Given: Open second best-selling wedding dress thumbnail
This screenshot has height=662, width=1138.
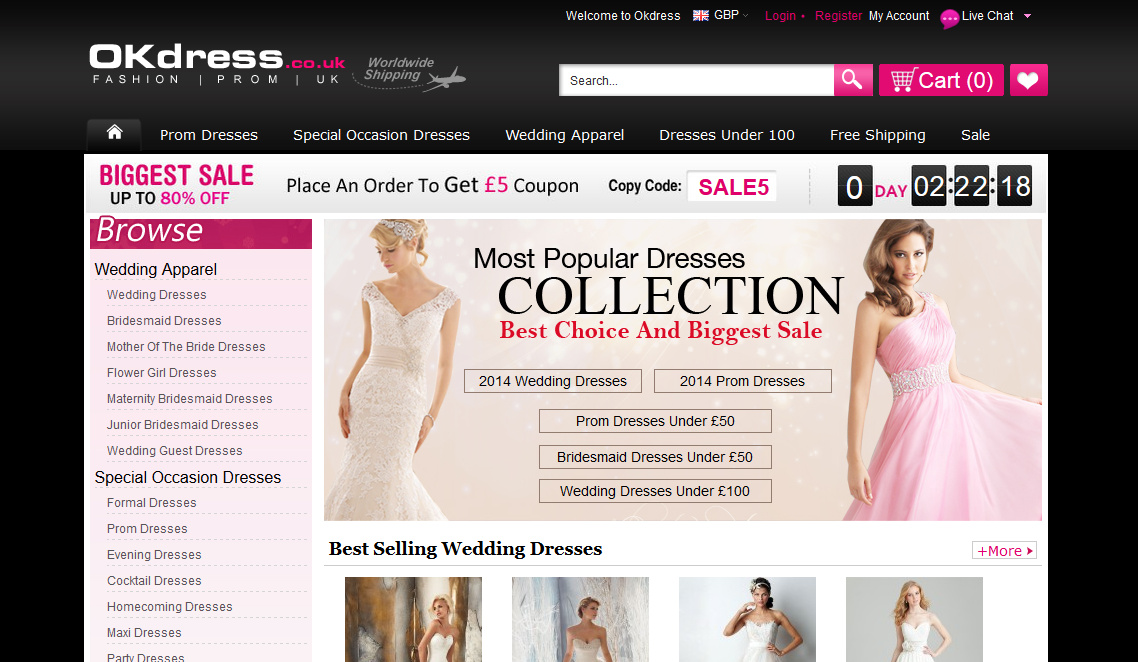Looking at the screenshot, I should [x=581, y=619].
